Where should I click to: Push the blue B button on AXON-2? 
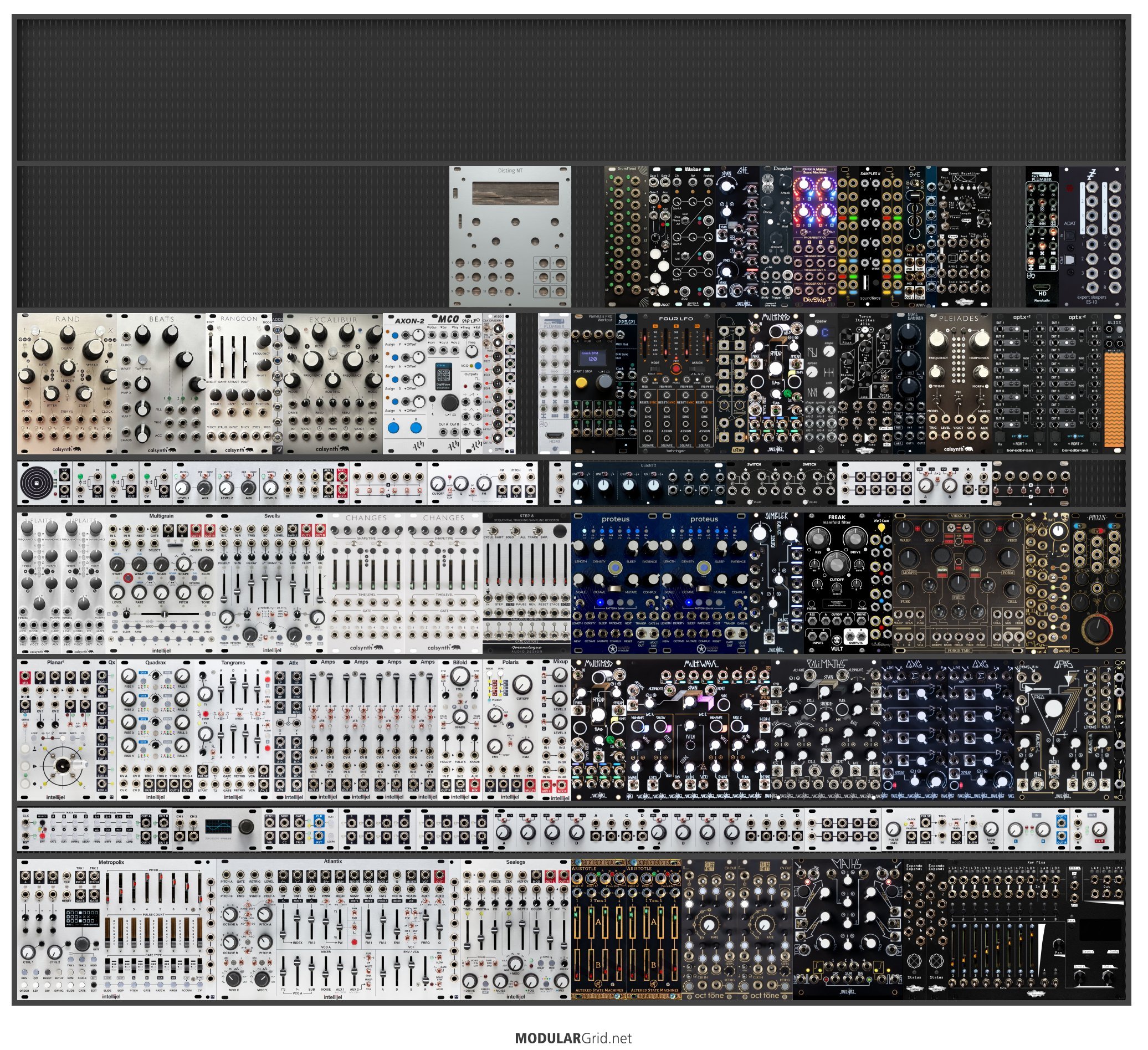416,428
